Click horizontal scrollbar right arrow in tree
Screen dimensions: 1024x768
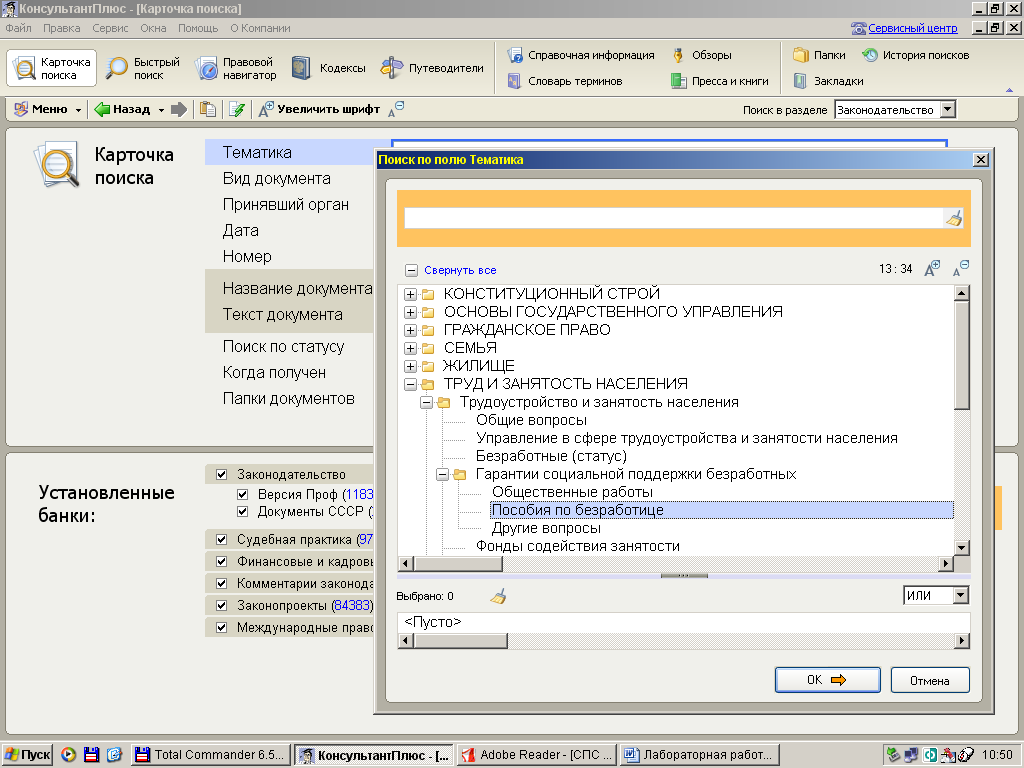[x=946, y=563]
